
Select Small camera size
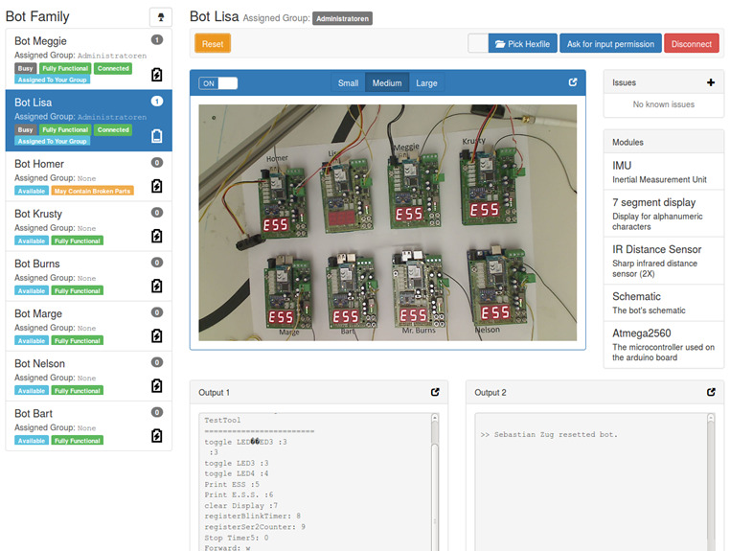pyautogui.click(x=348, y=83)
